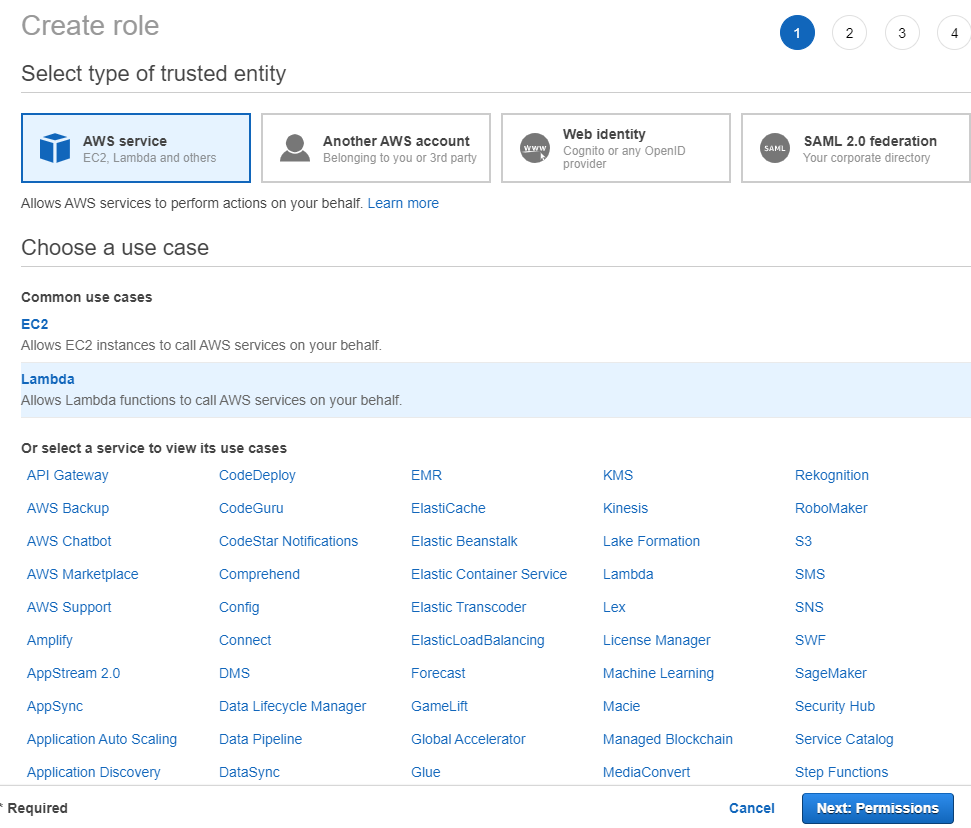Select the AWS Backup service

pyautogui.click(x=68, y=508)
